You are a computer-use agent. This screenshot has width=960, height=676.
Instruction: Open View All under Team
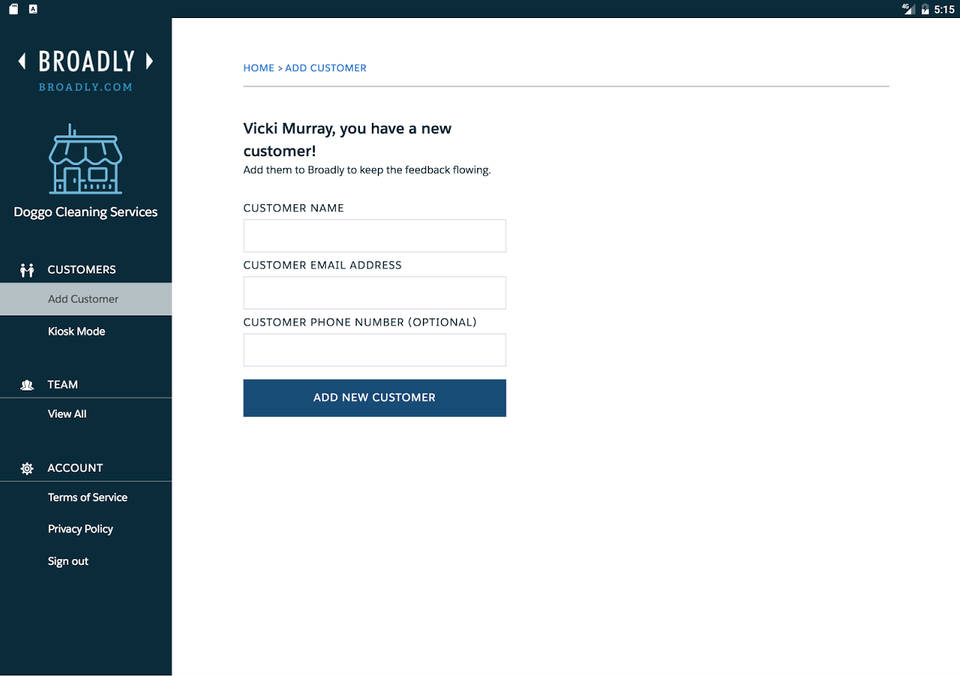pyautogui.click(x=67, y=414)
